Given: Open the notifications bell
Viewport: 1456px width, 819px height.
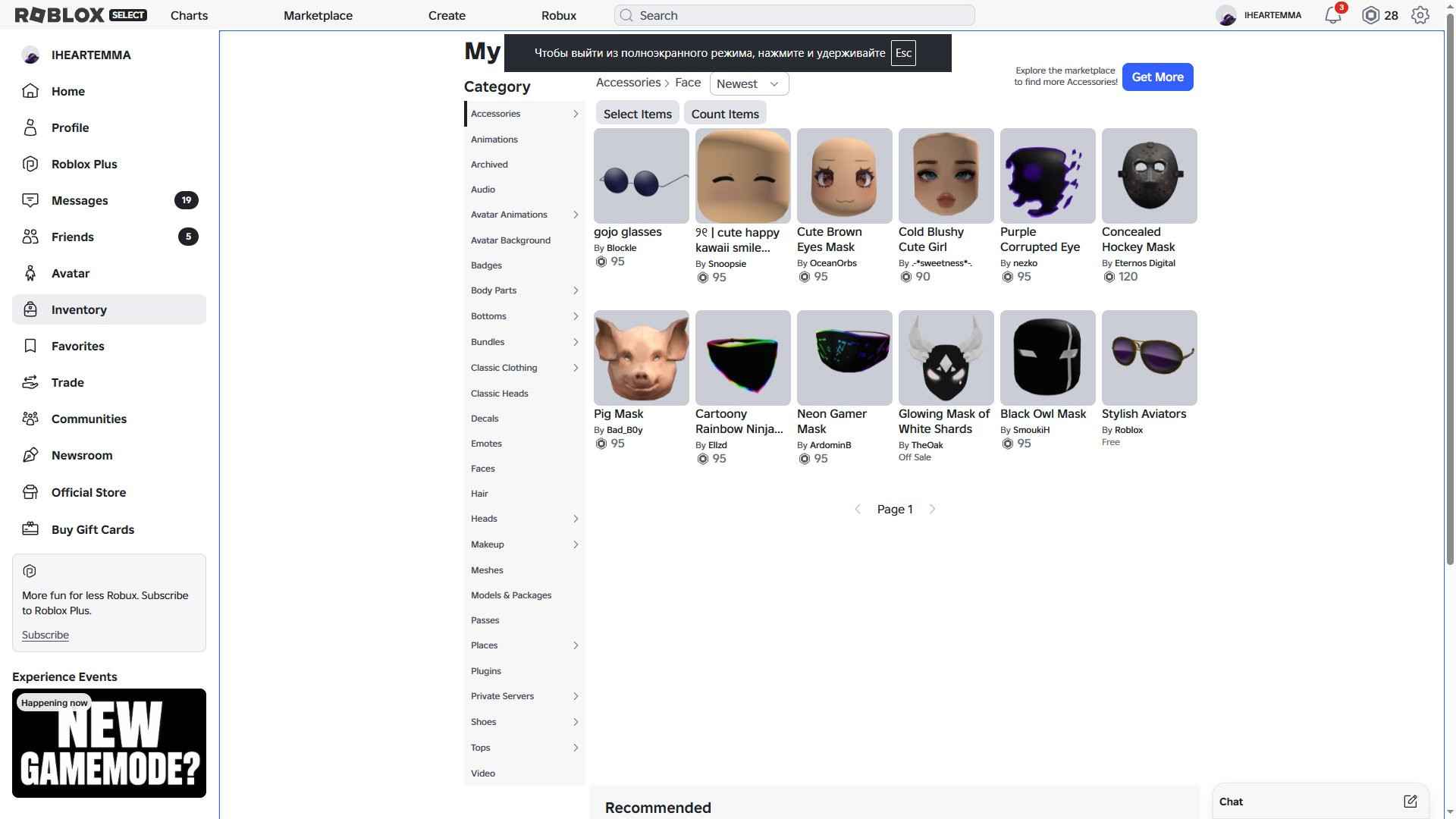Looking at the screenshot, I should coord(1333,15).
